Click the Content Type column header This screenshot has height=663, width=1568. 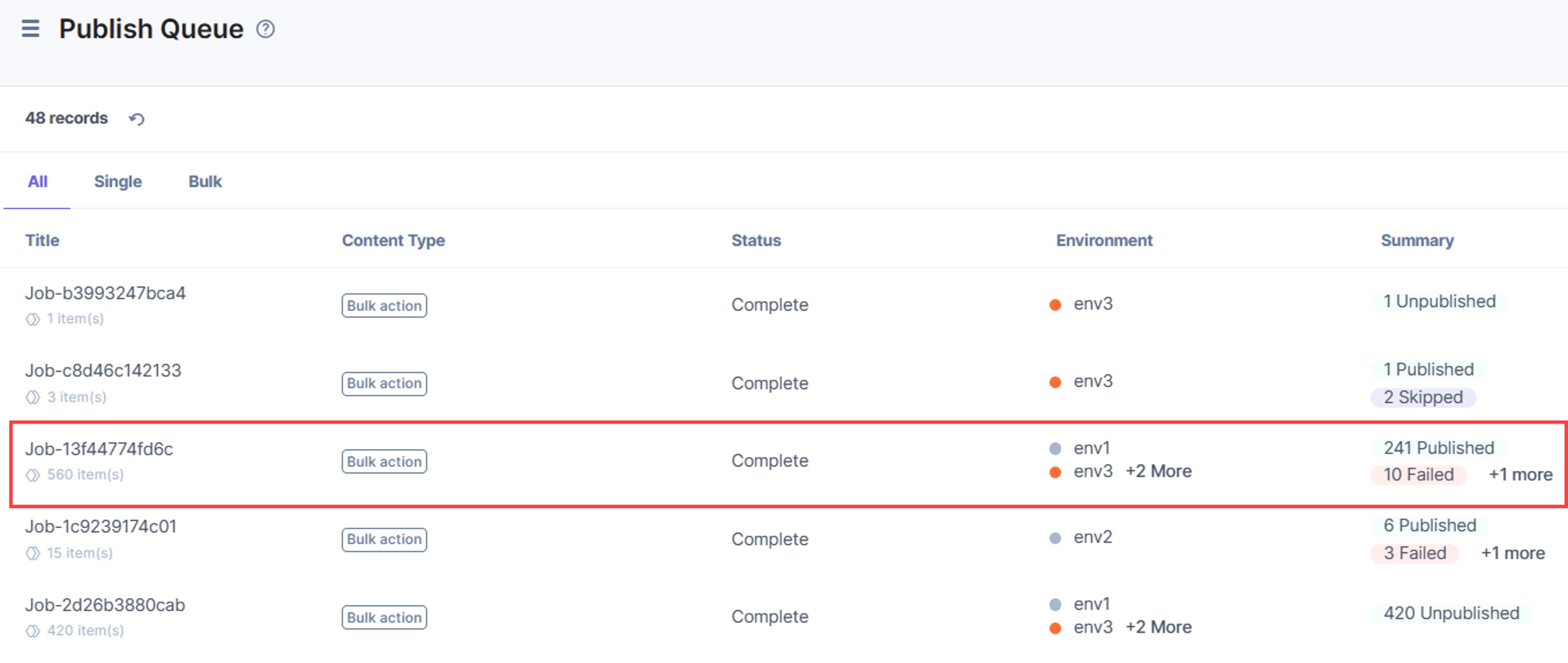tap(393, 241)
